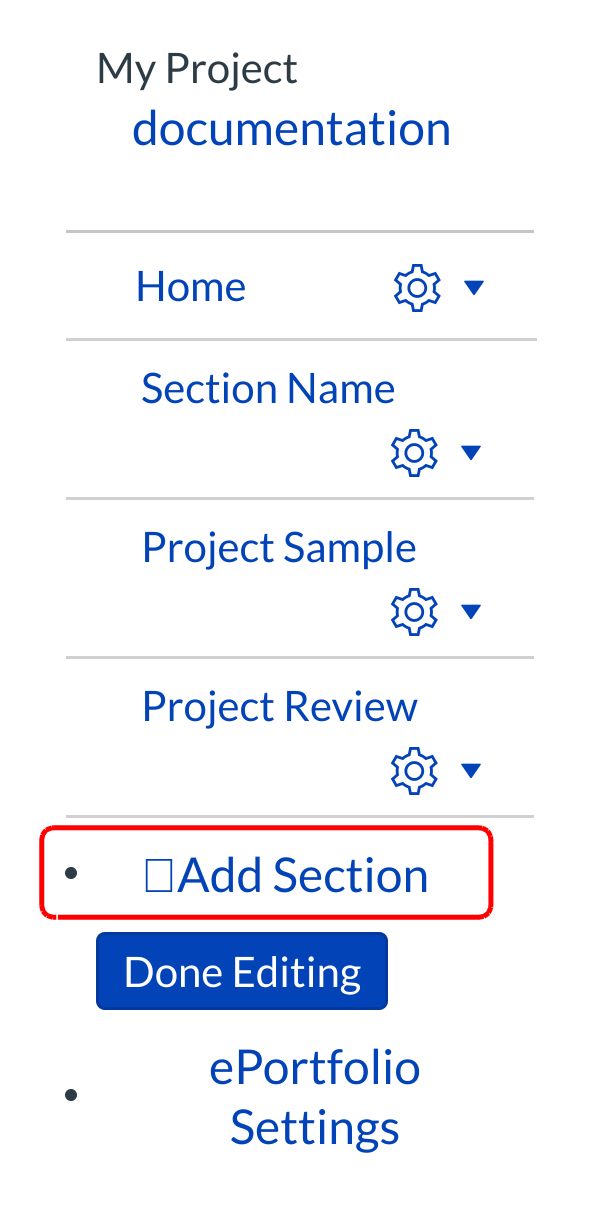Open the Project Review dropdown arrow
The height and width of the screenshot is (1228, 600).
click(x=471, y=770)
